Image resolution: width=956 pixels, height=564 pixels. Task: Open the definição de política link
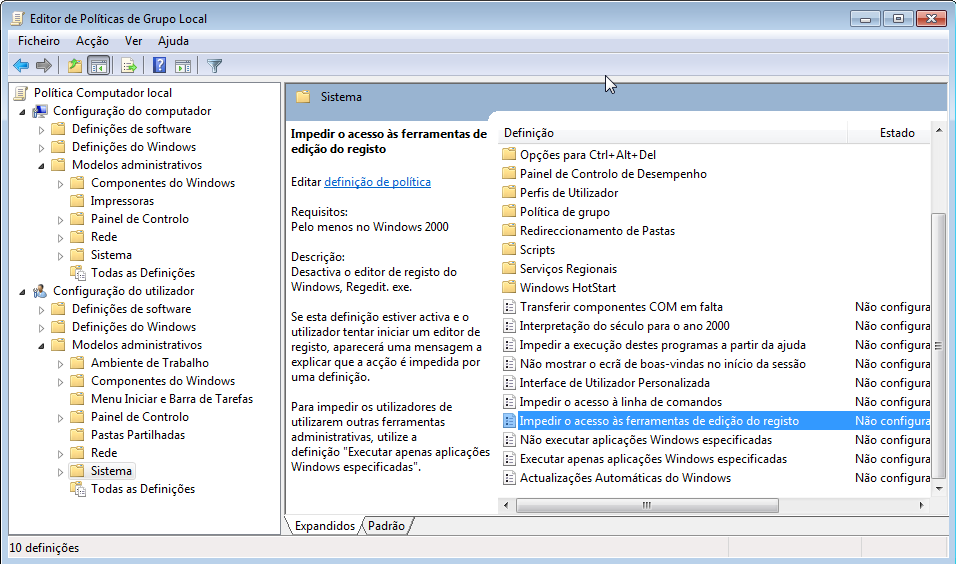point(377,182)
